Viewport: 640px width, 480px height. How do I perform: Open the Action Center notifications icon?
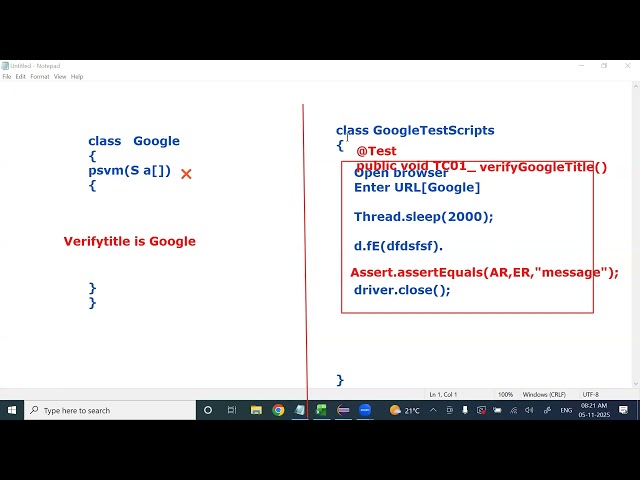click(x=623, y=410)
